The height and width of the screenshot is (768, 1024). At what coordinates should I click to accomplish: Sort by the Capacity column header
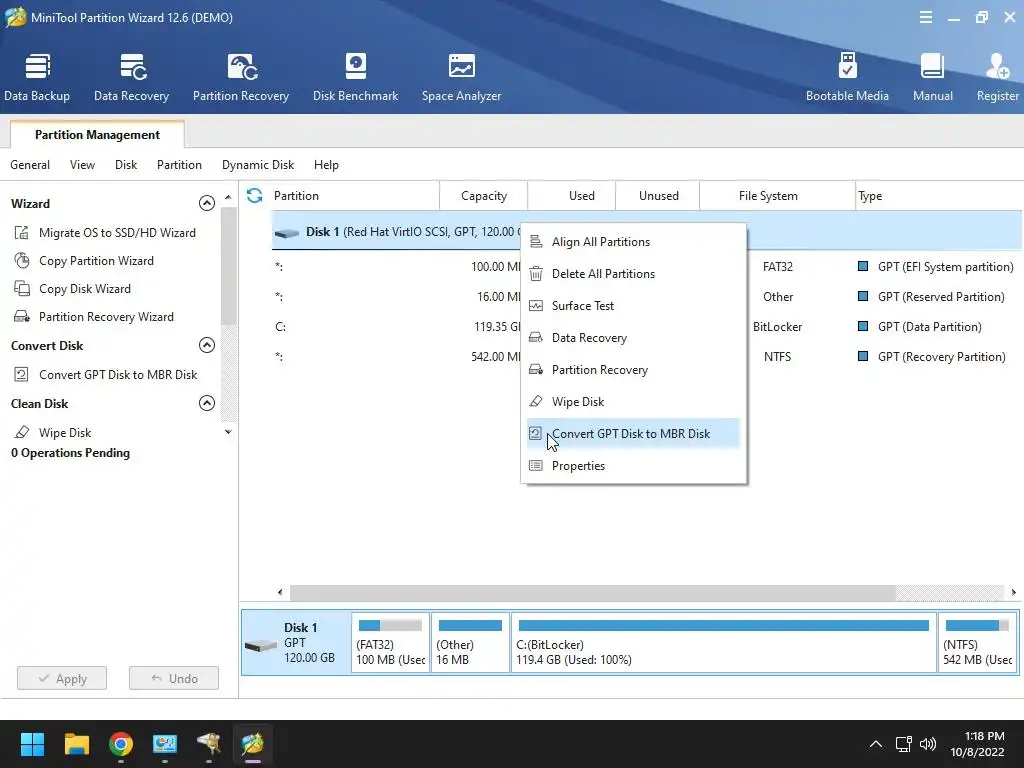pos(483,195)
